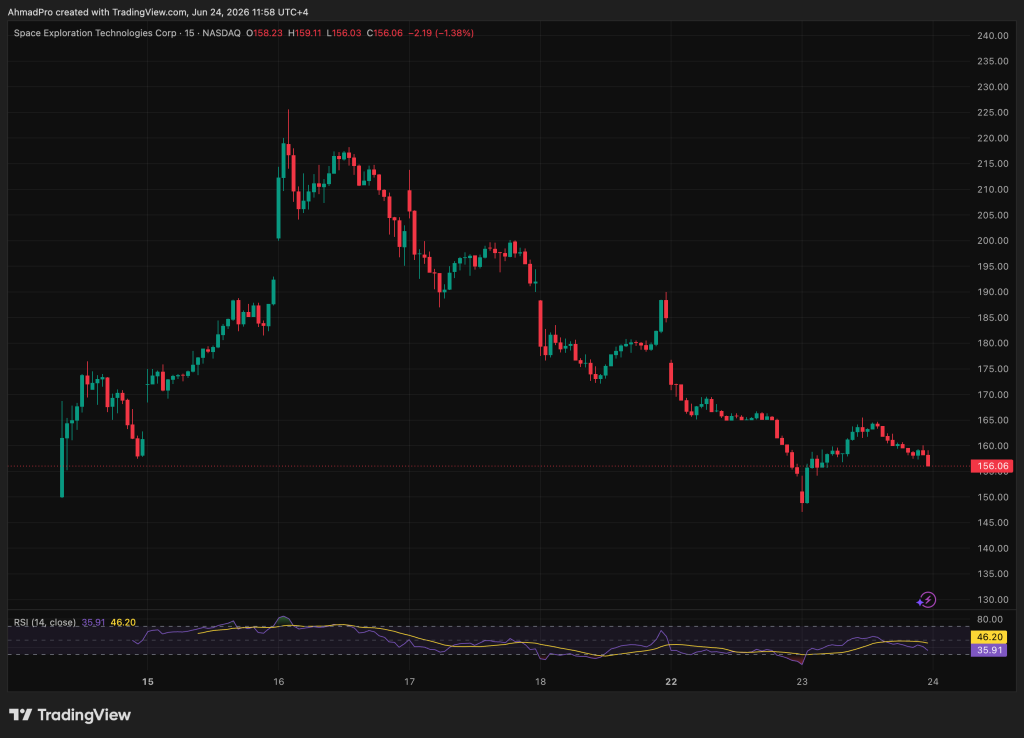
Task: Click the 235.00 price axis label
Action: pos(993,61)
